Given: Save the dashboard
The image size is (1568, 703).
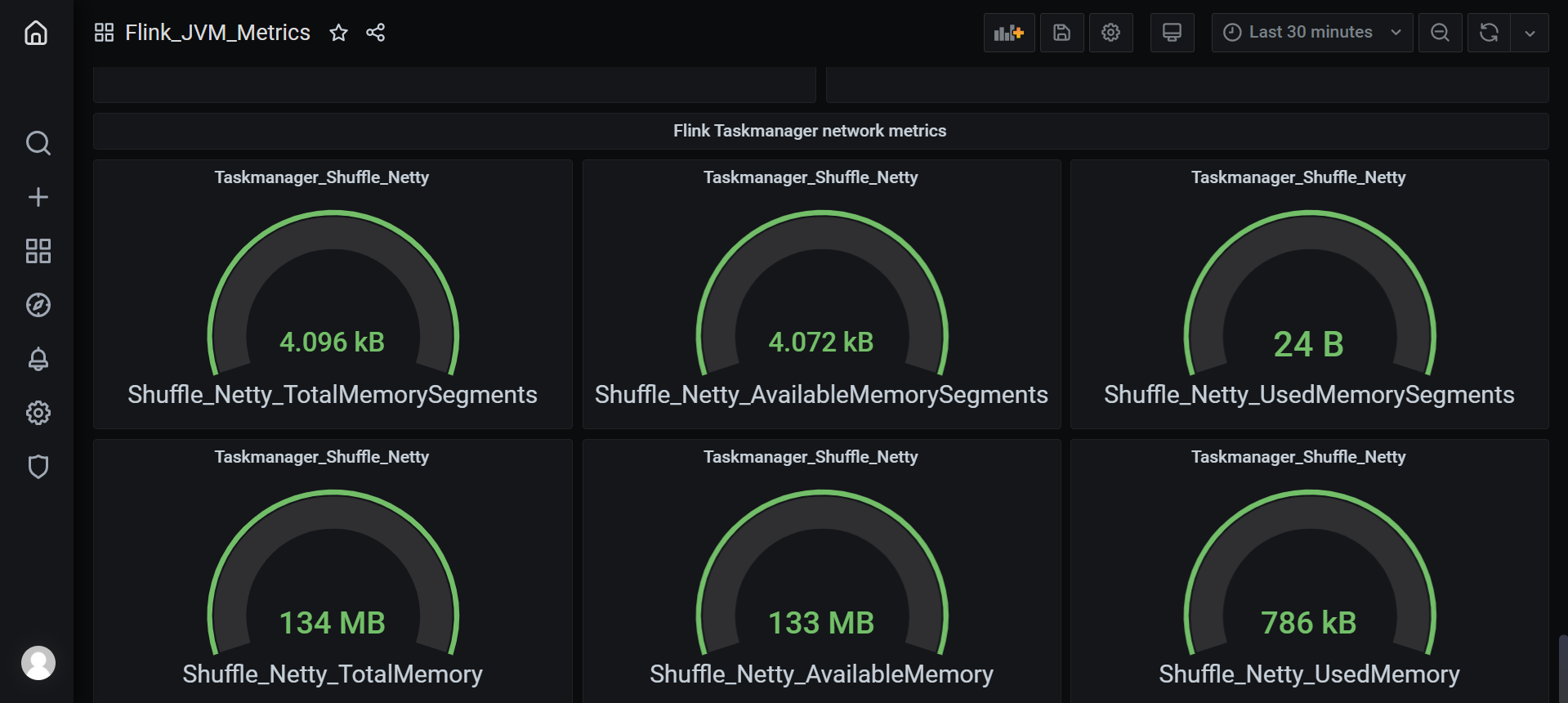Looking at the screenshot, I should tap(1061, 33).
